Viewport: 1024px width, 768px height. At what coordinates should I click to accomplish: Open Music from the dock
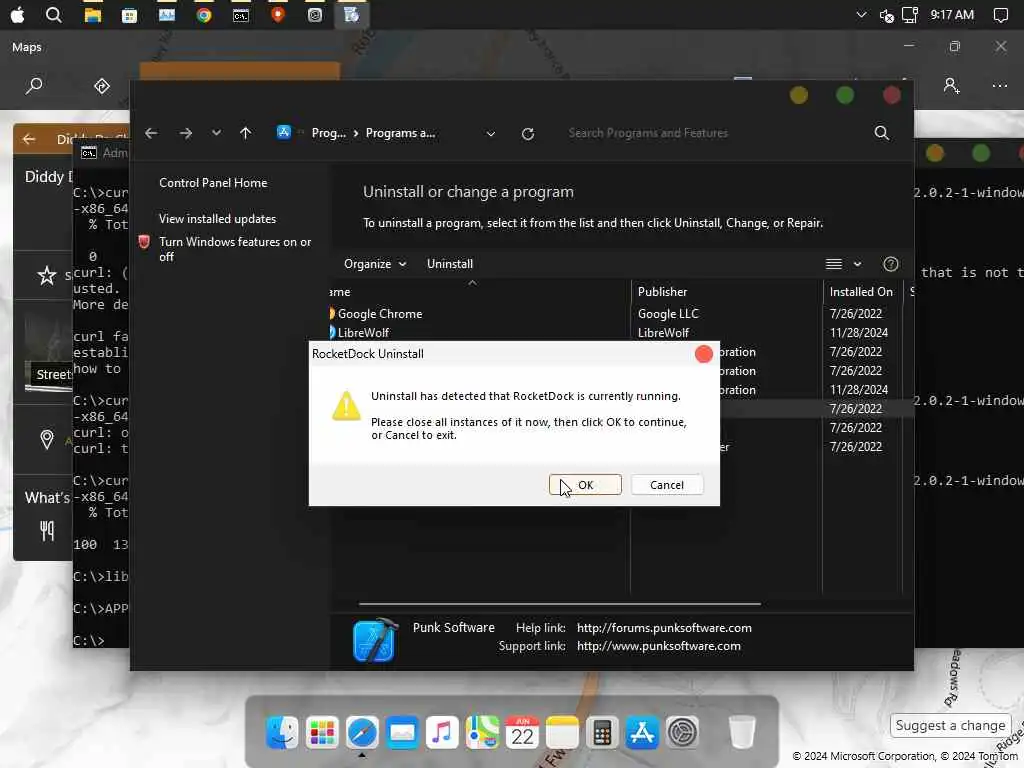coord(442,732)
